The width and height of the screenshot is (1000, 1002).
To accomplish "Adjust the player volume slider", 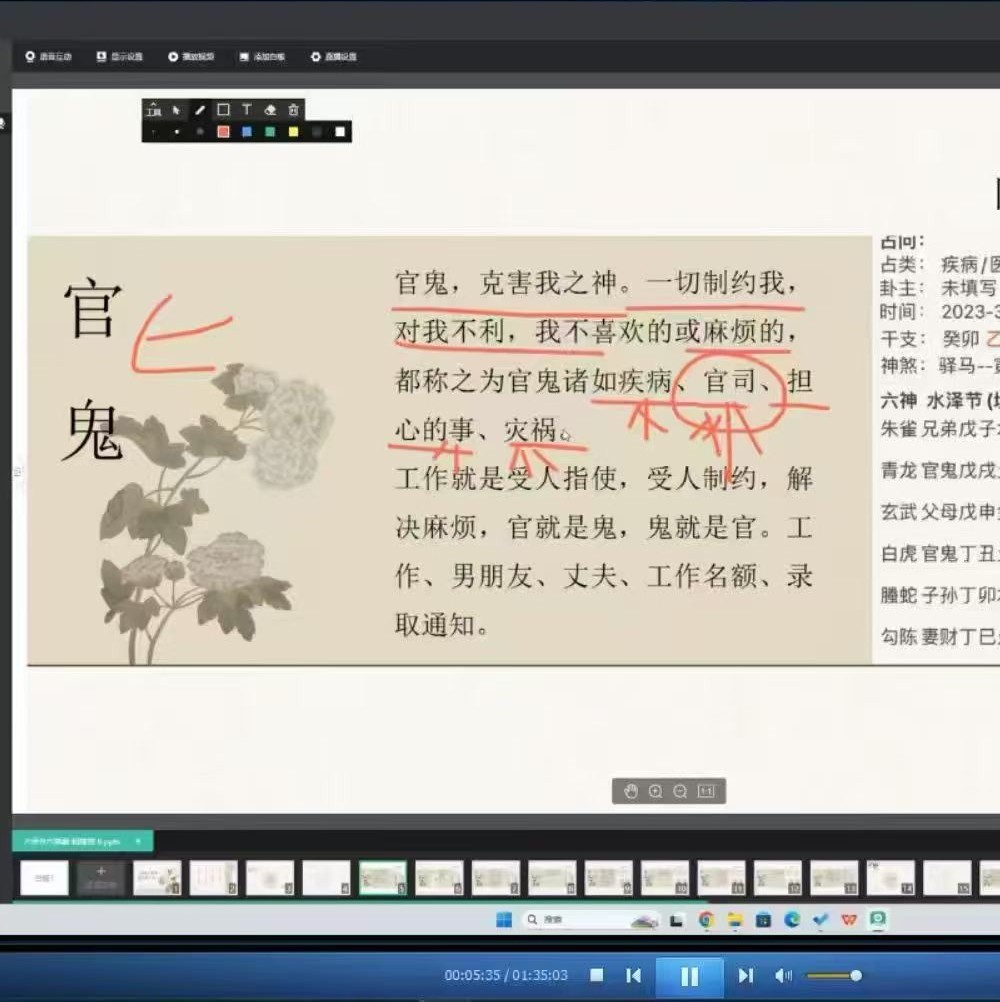I will click(835, 975).
